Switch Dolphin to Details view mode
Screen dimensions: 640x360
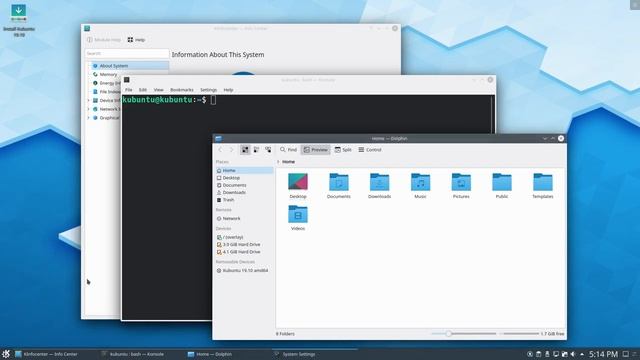(x=268, y=150)
